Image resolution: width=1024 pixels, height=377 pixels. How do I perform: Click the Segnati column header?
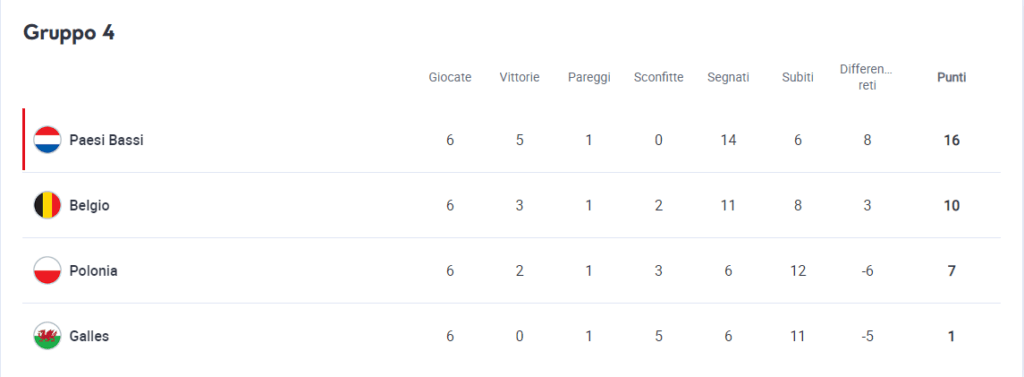(x=728, y=77)
